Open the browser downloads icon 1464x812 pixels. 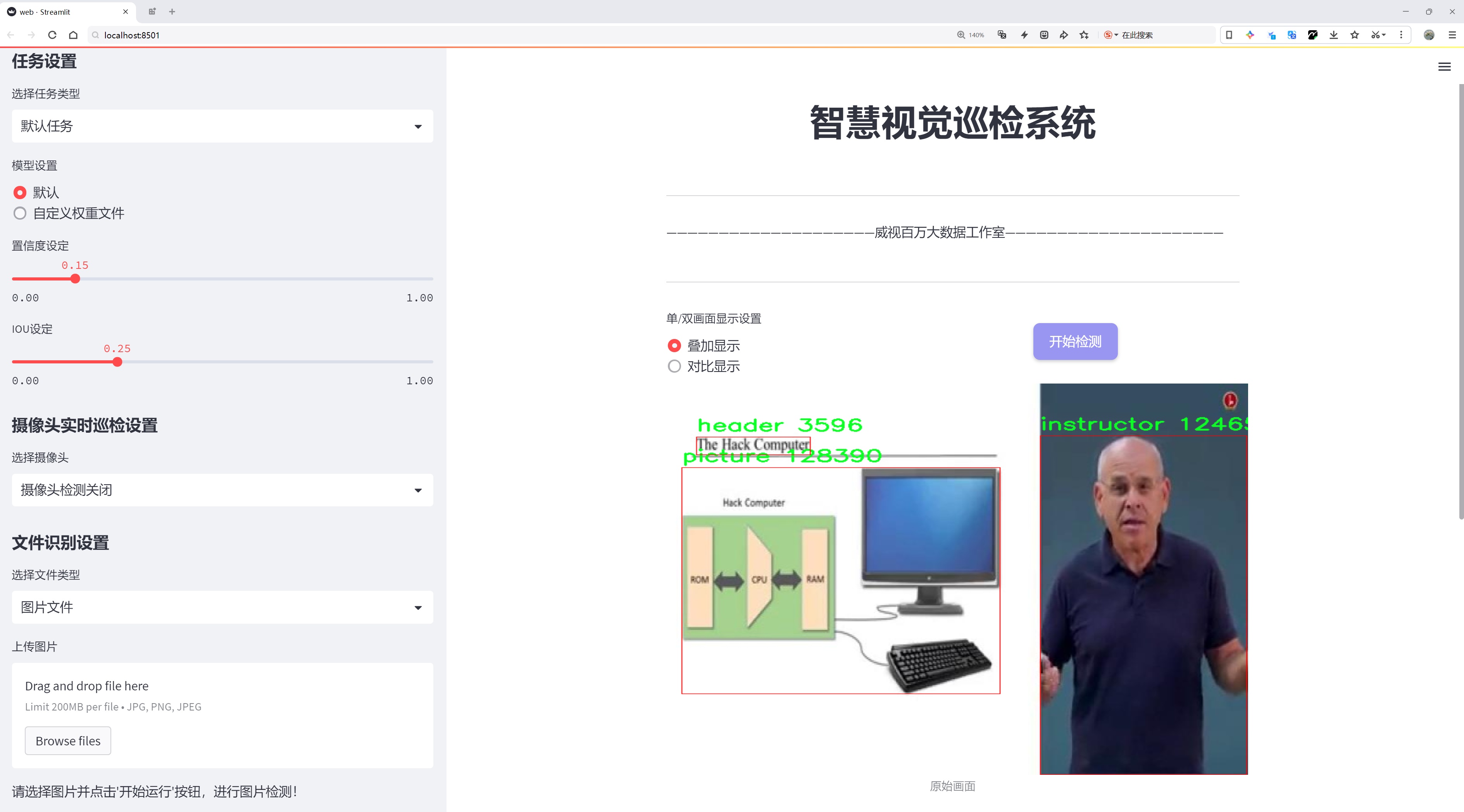1333,34
